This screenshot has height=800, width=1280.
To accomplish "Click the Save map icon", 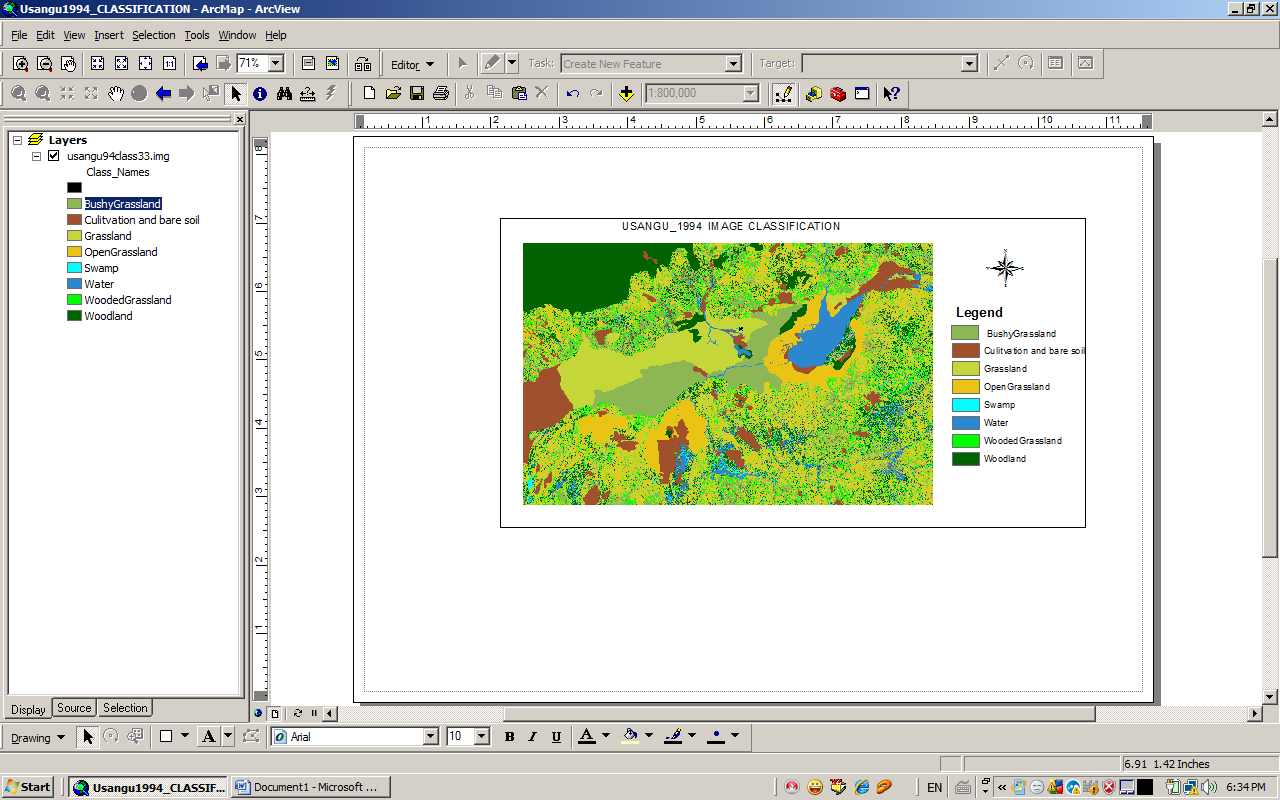I will click(x=417, y=93).
